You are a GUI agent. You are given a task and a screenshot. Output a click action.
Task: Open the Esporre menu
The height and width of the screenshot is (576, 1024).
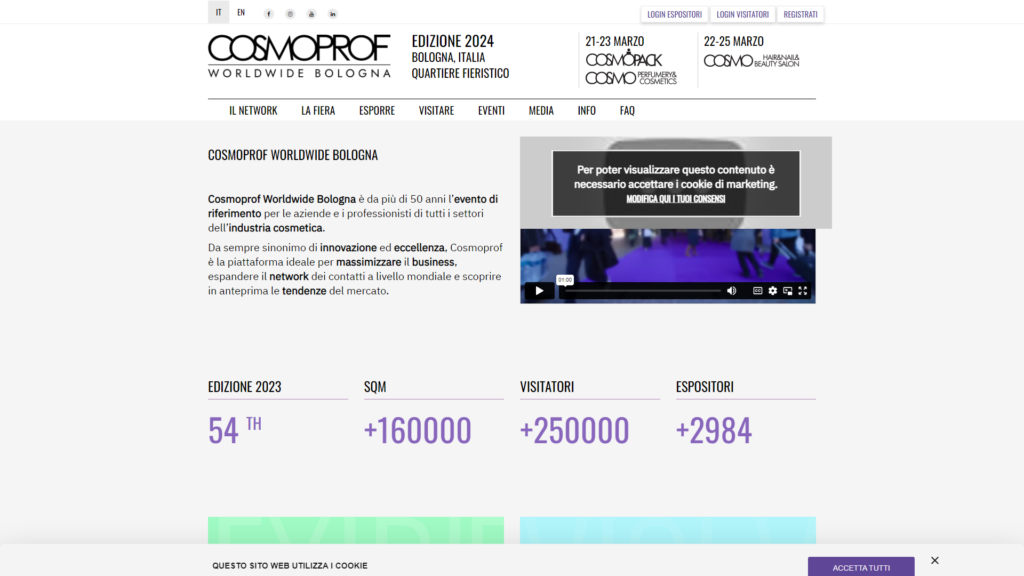377,110
